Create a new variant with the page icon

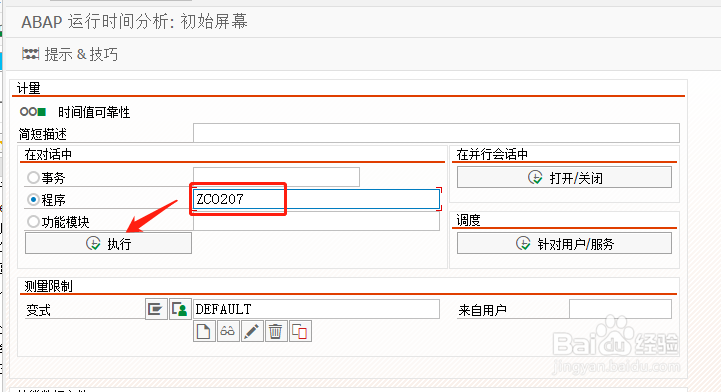click(204, 331)
